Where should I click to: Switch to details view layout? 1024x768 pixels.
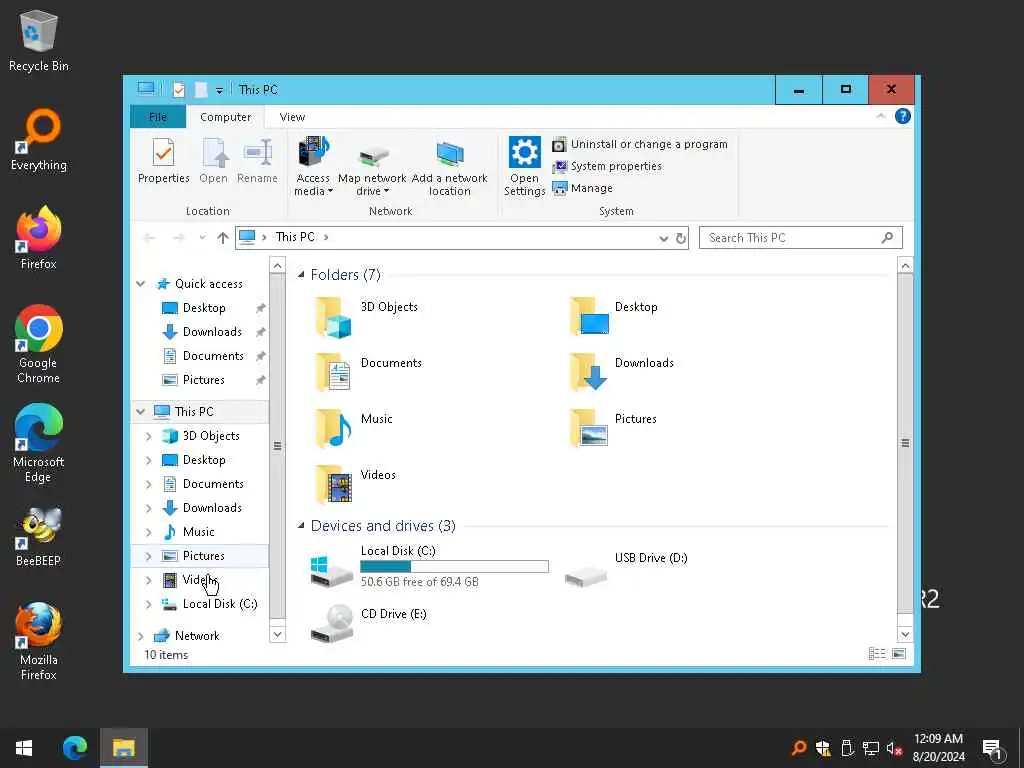pos(877,654)
